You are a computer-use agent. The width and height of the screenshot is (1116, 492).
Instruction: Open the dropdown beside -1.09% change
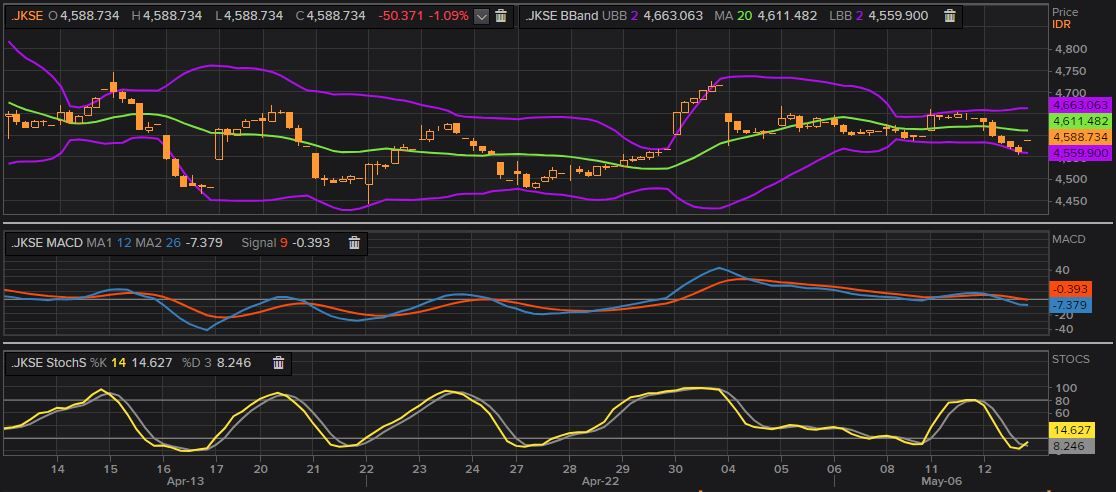(481, 16)
